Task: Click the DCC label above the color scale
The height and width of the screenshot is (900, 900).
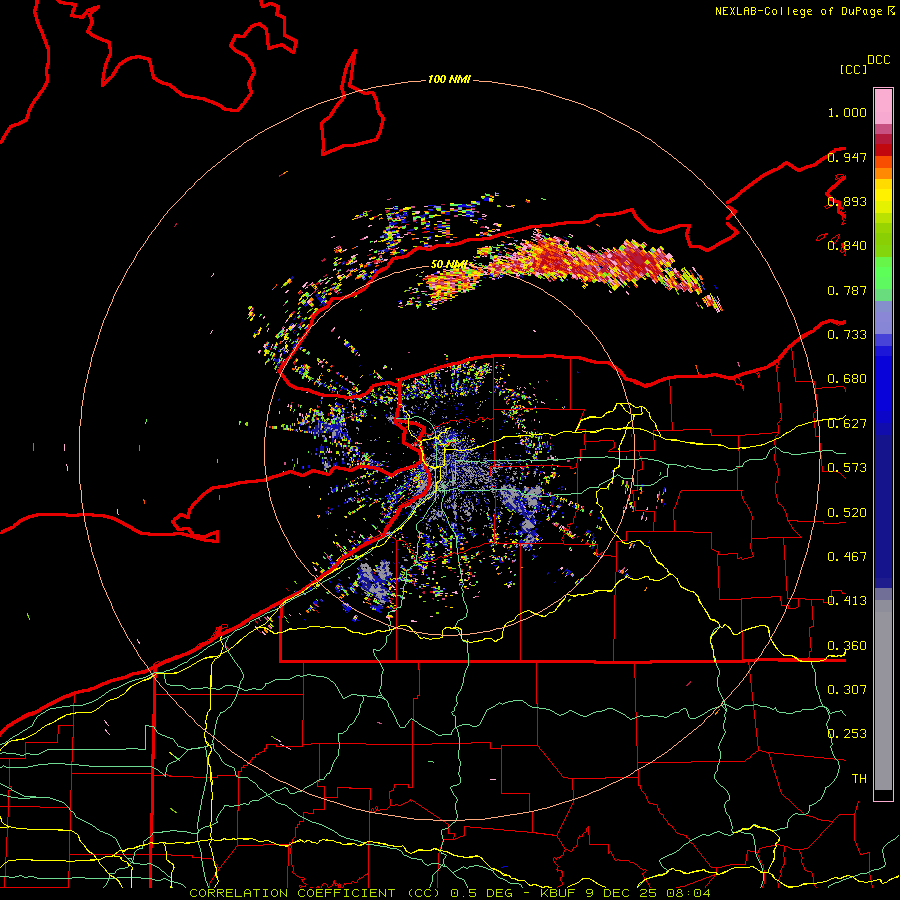Action: [x=879, y=60]
